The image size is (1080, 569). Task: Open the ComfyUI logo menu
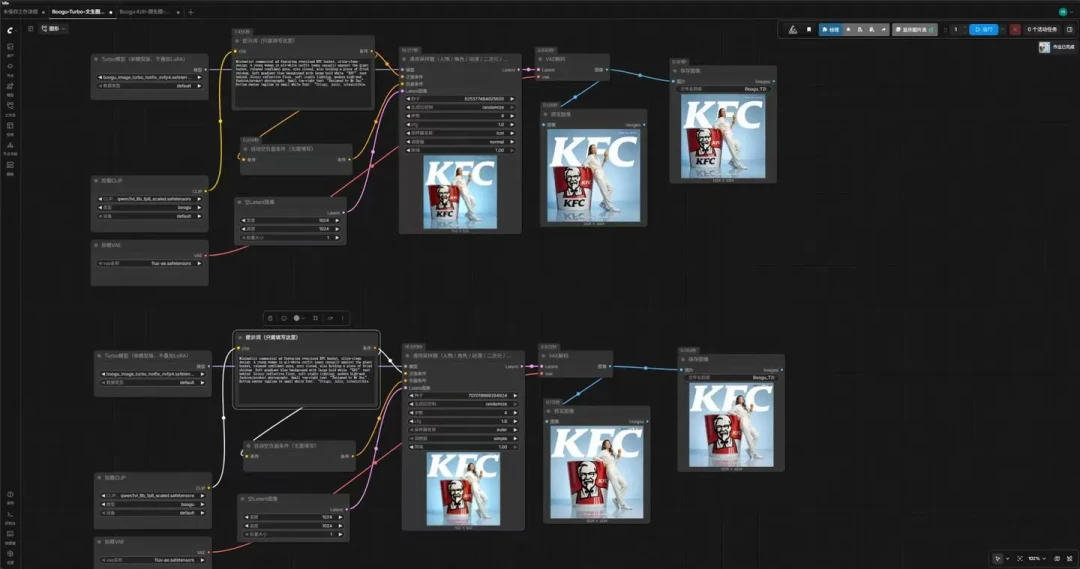(x=10, y=30)
